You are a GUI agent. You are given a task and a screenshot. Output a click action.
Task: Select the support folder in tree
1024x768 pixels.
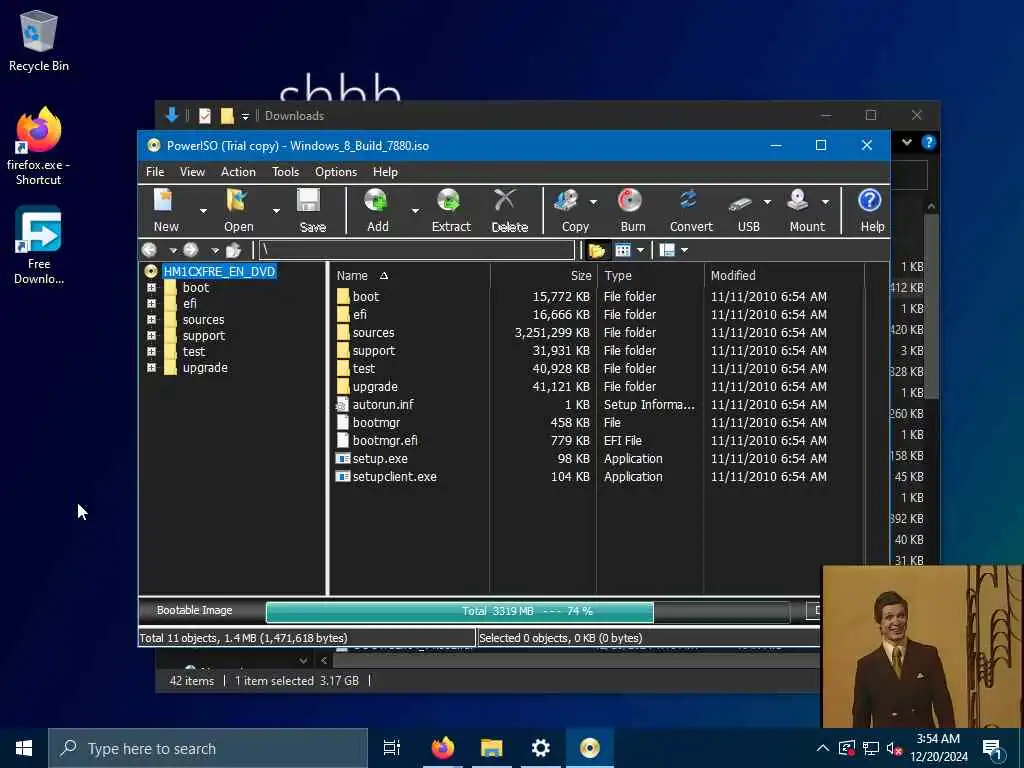pos(203,336)
